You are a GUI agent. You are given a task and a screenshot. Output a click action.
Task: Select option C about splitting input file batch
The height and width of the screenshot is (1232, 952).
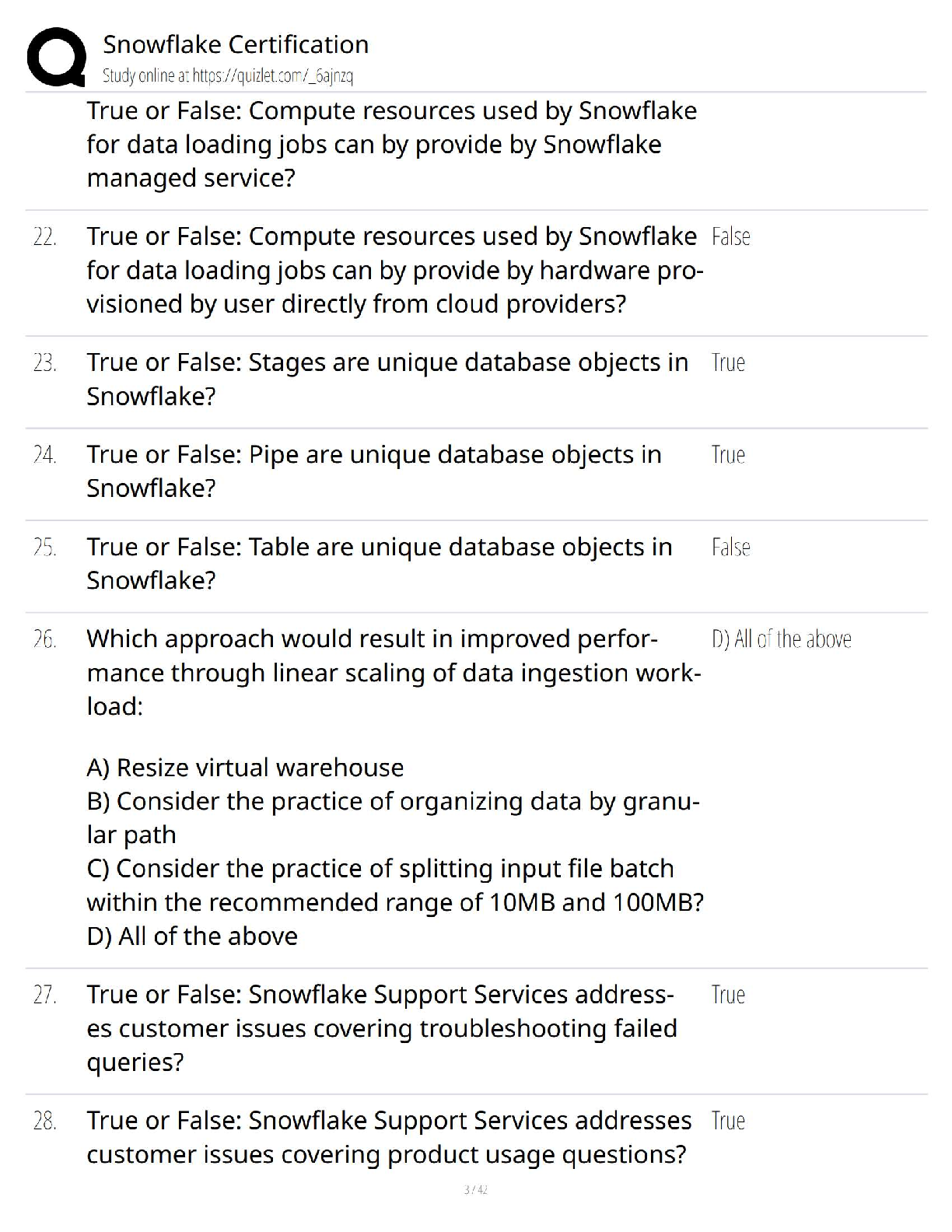(395, 885)
